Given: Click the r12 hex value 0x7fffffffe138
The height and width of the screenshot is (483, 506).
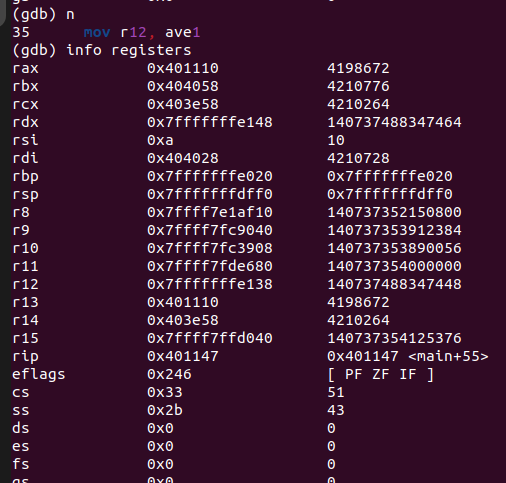Looking at the screenshot, I should click(210, 284).
